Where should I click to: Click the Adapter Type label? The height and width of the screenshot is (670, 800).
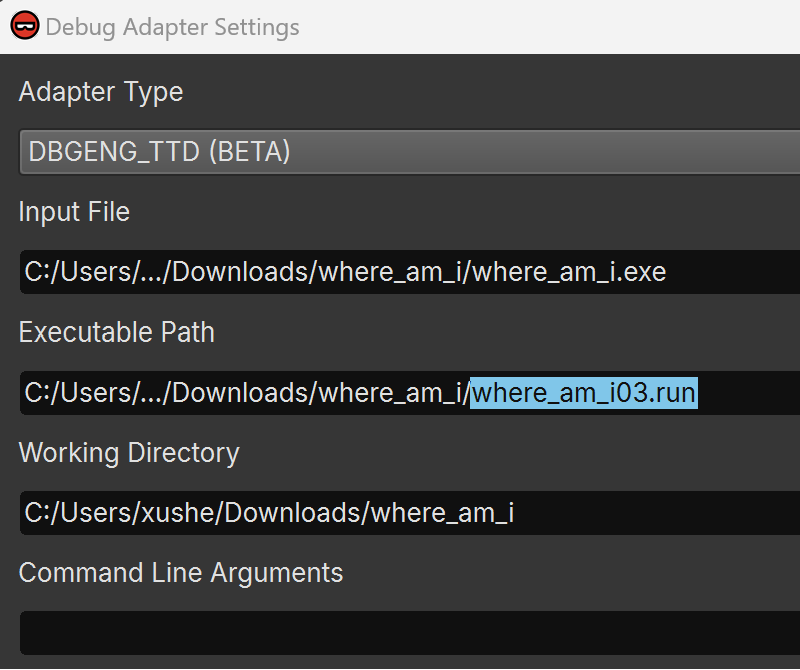coord(101,92)
